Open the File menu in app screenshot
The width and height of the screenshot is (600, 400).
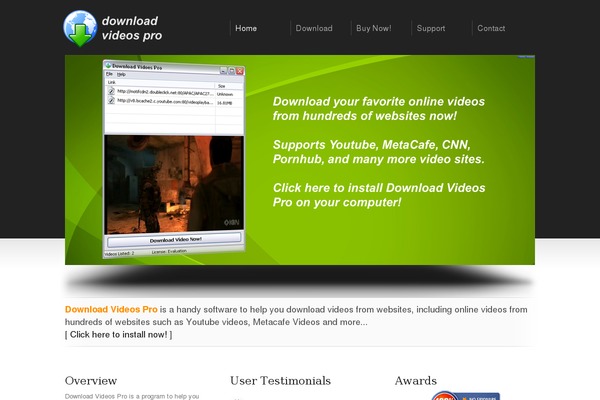(109, 74)
